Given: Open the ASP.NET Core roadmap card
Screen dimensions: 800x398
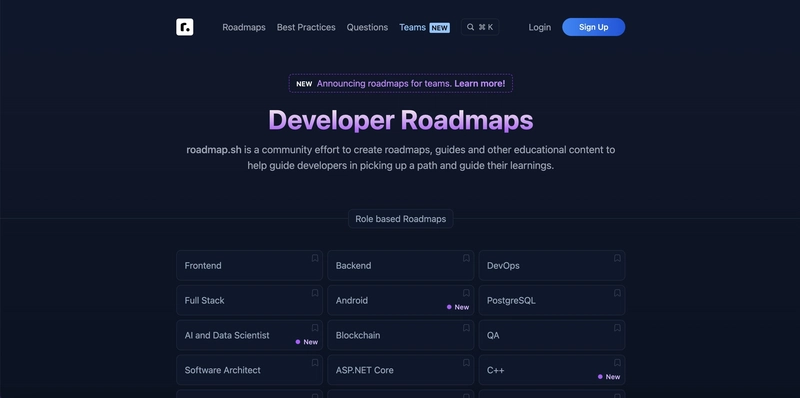Looking at the screenshot, I should tap(401, 370).
